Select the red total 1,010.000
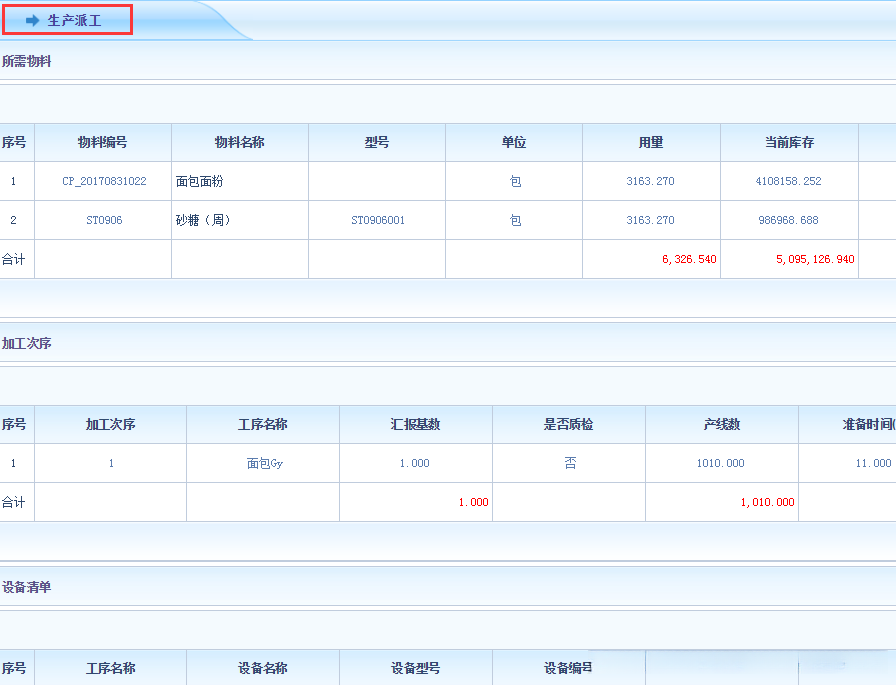The image size is (896, 685). (x=767, y=502)
